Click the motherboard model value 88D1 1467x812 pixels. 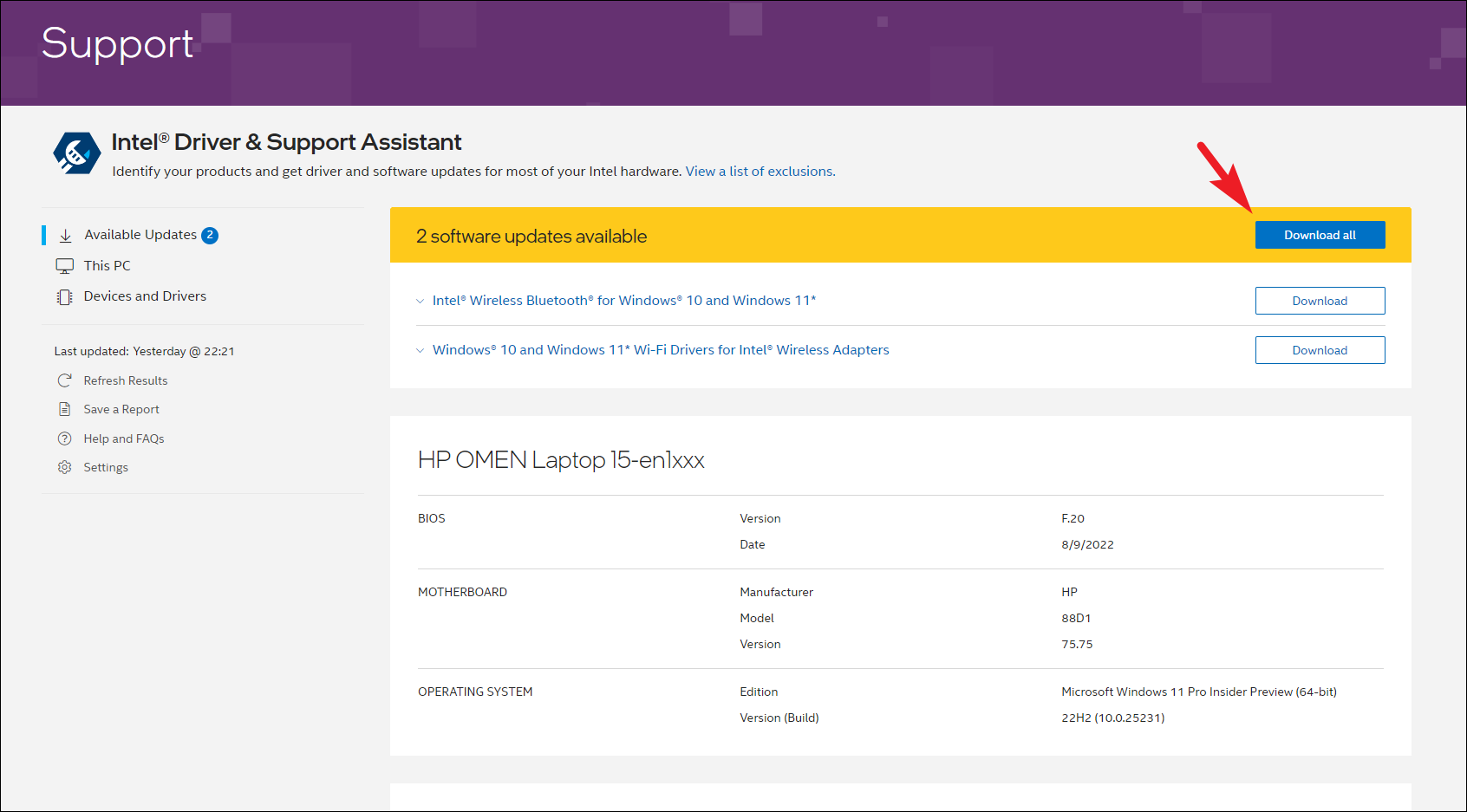[1076, 618]
